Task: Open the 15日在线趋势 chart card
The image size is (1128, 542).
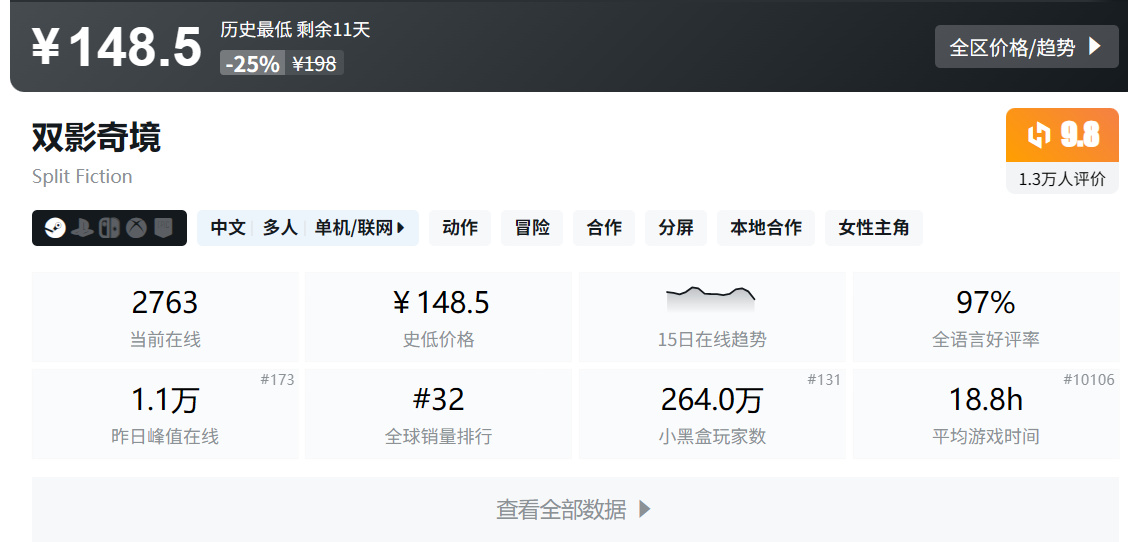Action: point(712,317)
